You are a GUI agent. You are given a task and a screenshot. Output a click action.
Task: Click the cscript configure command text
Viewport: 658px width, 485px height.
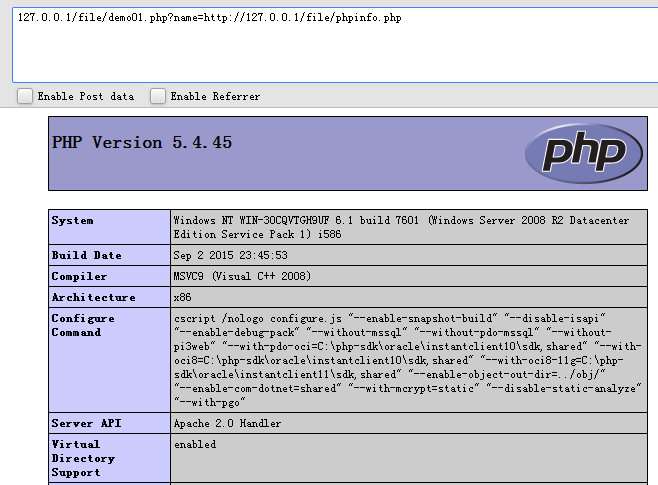tap(407, 360)
